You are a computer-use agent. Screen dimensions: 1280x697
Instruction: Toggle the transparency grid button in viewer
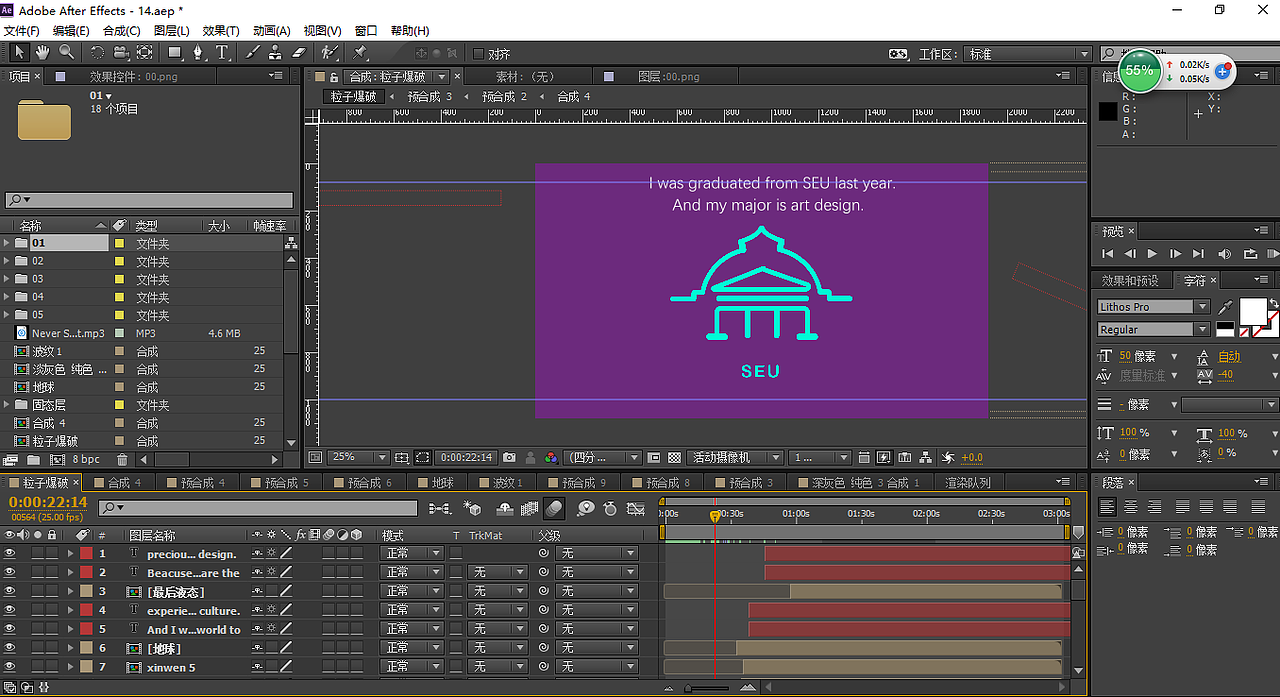point(675,457)
